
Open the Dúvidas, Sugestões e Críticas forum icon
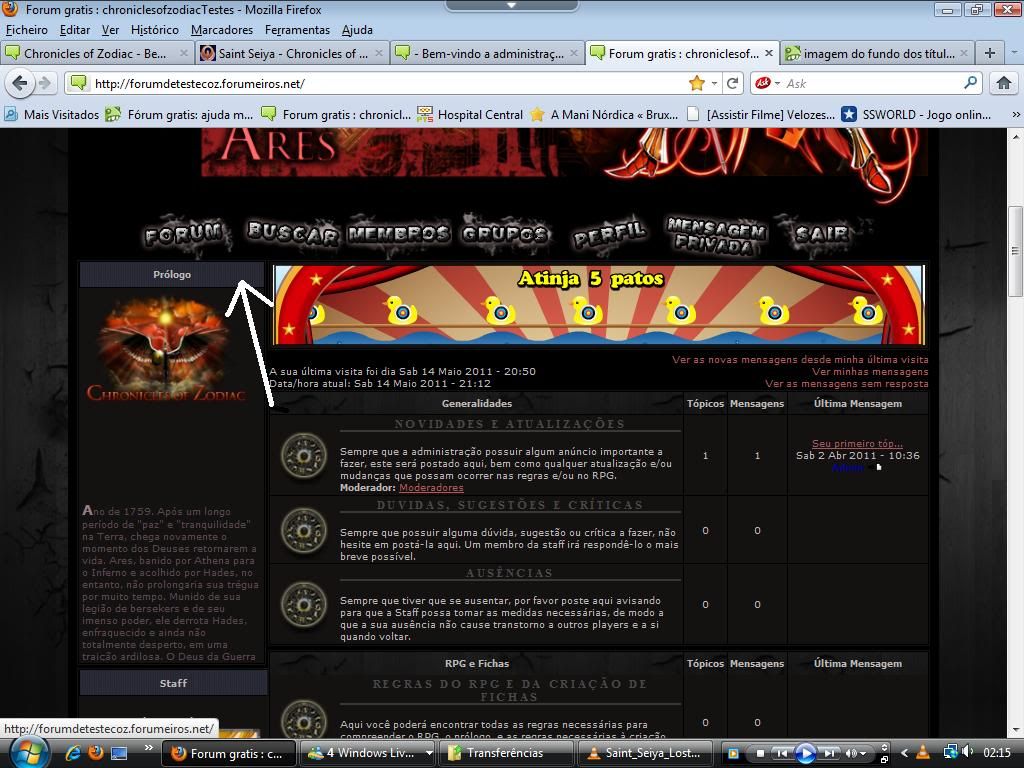pyautogui.click(x=304, y=530)
